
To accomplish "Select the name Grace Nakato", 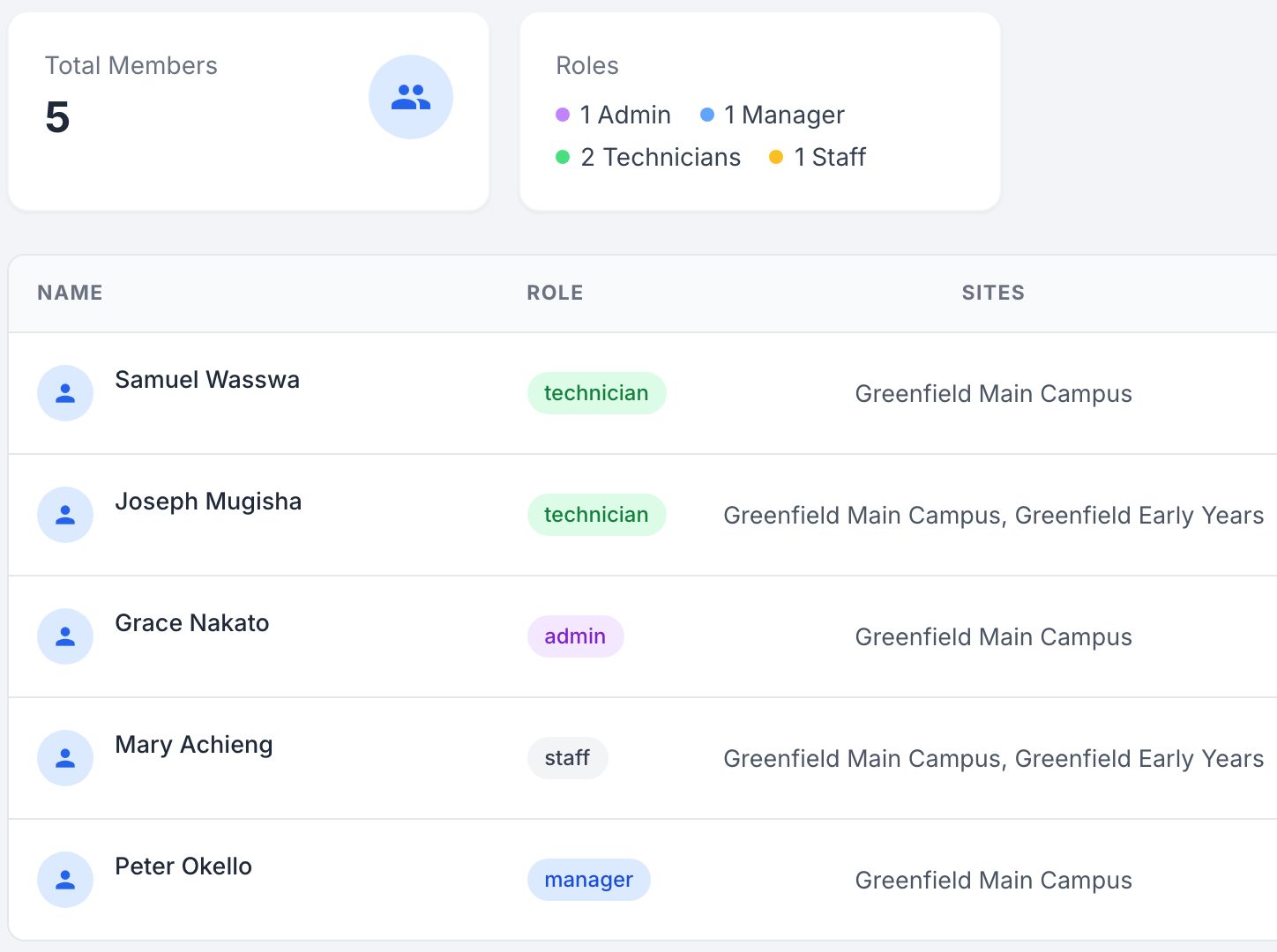I will [192, 623].
